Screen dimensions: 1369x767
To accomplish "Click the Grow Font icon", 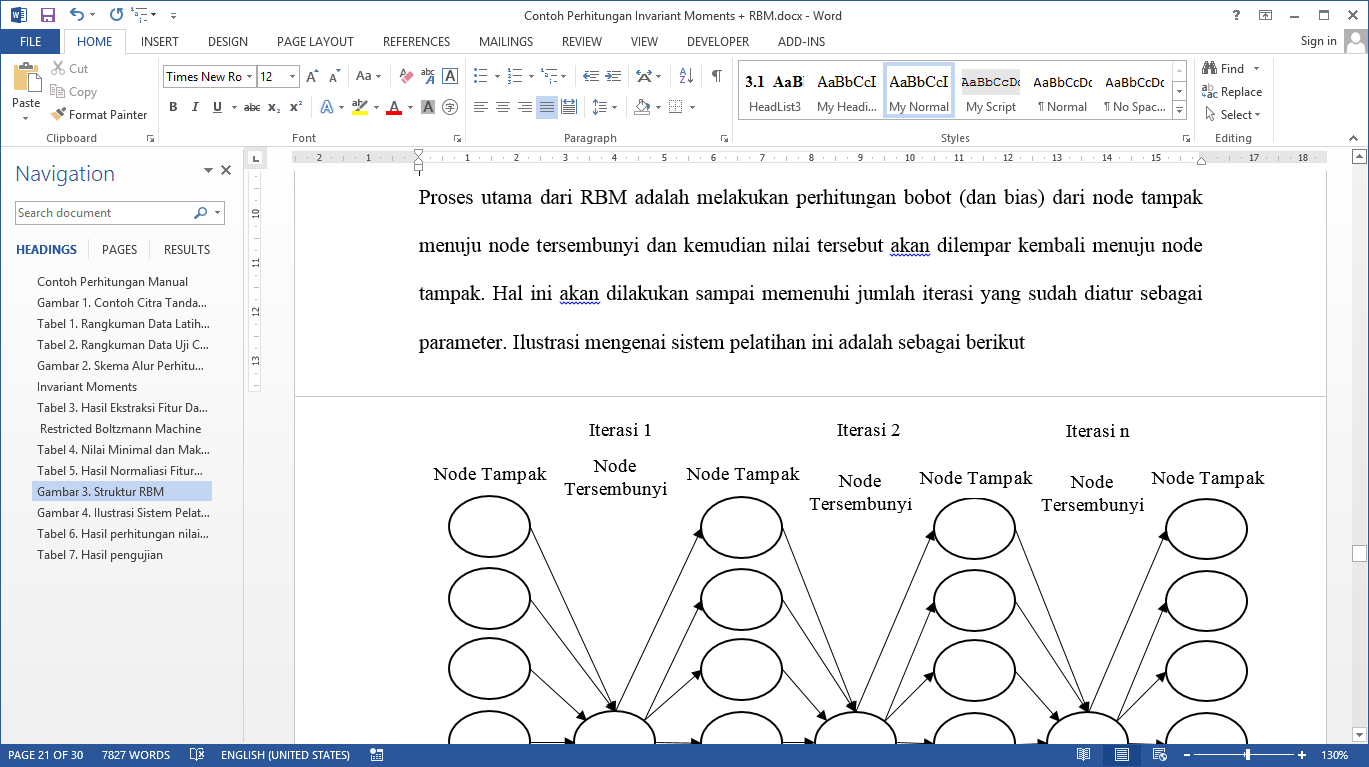I will coord(312,76).
